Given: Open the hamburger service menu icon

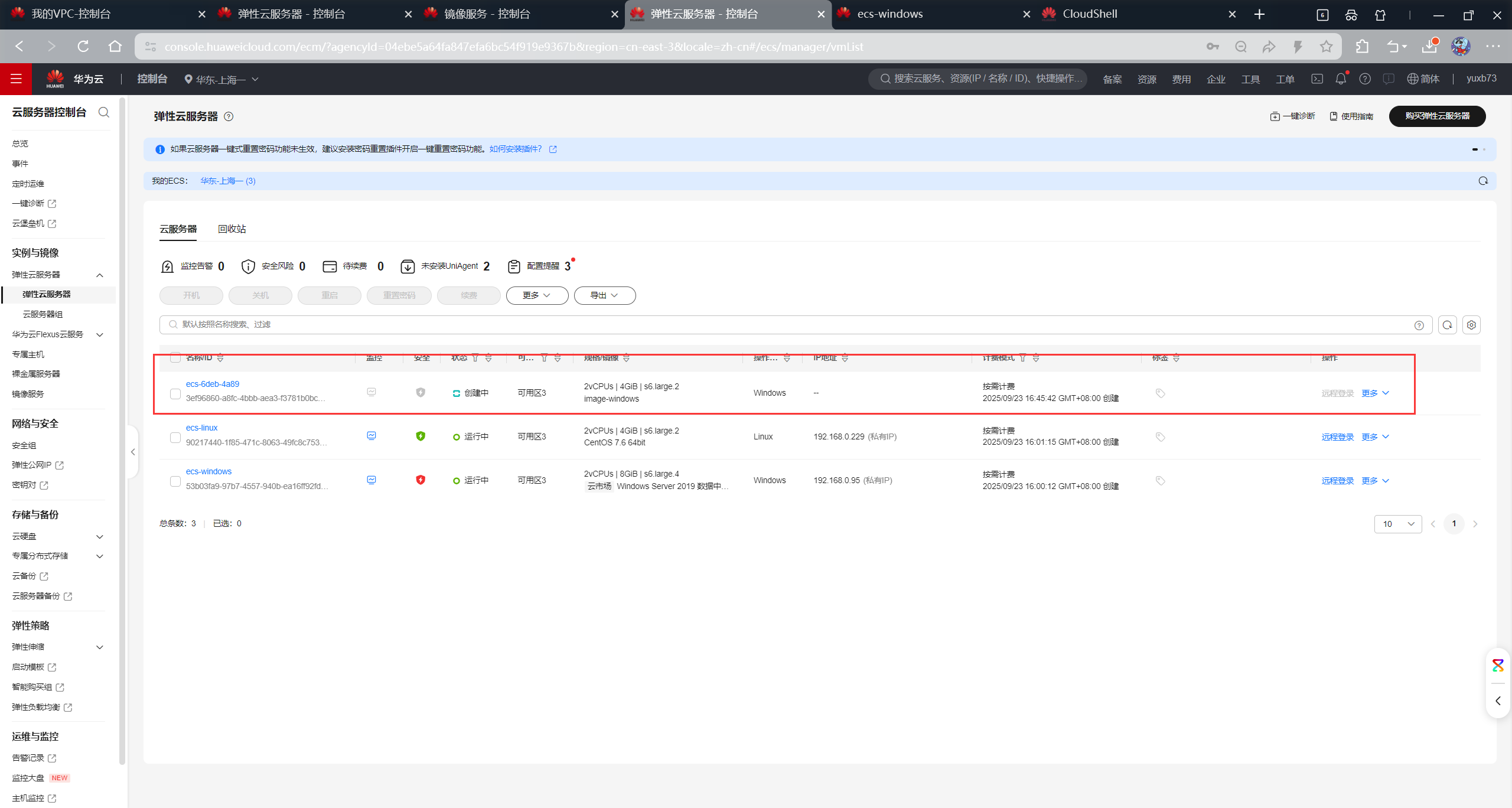Looking at the screenshot, I should pos(16,79).
